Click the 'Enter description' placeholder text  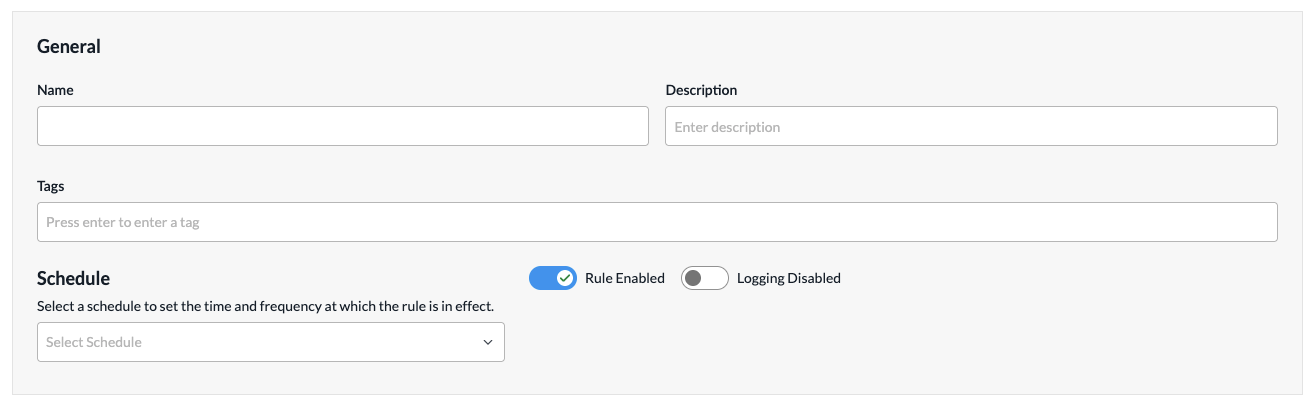coord(727,127)
